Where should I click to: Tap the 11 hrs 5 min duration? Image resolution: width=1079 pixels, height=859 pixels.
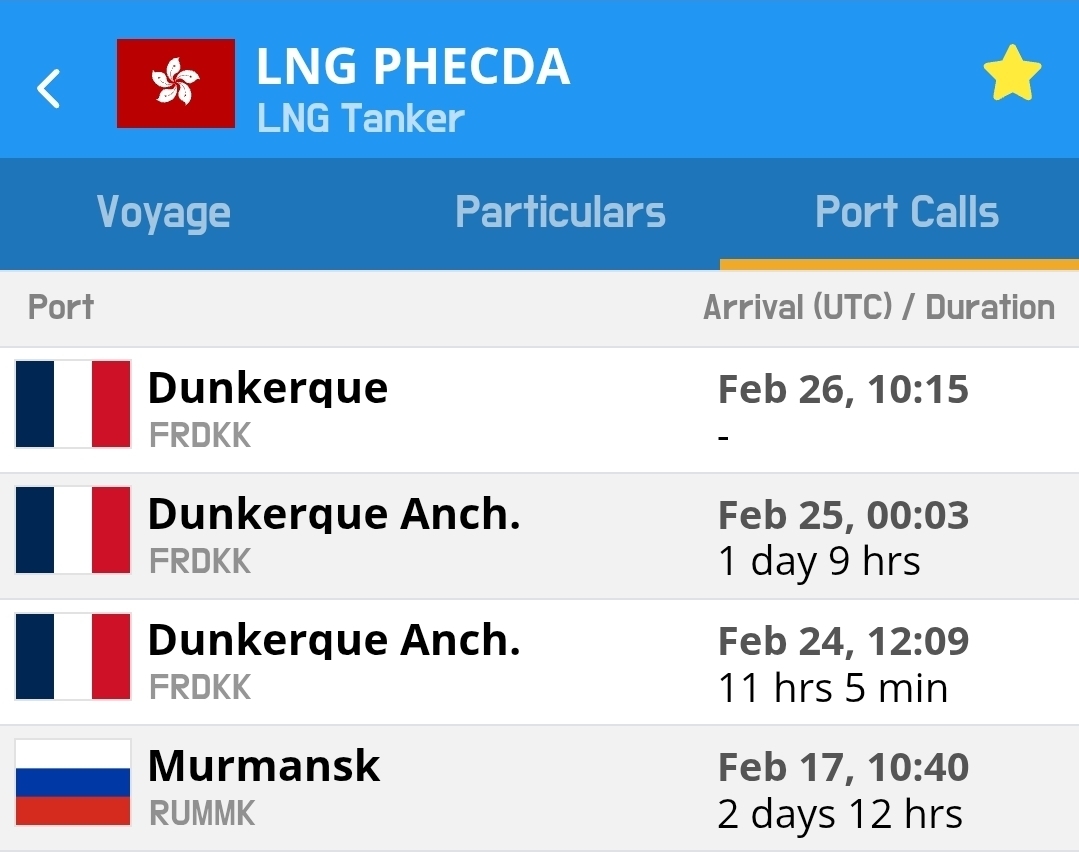pos(832,688)
